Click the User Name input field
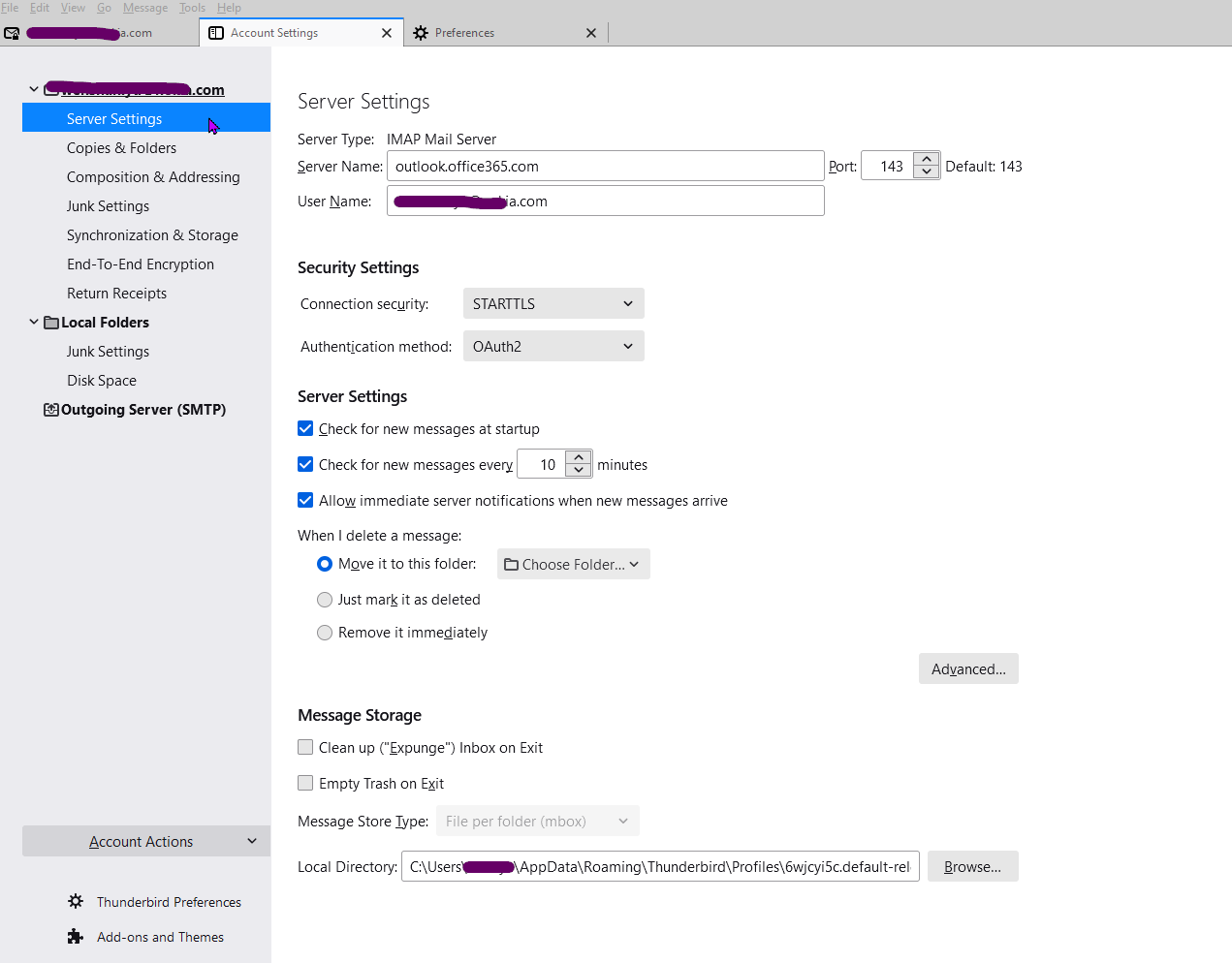Screen dimensions: 1232x963 point(606,201)
